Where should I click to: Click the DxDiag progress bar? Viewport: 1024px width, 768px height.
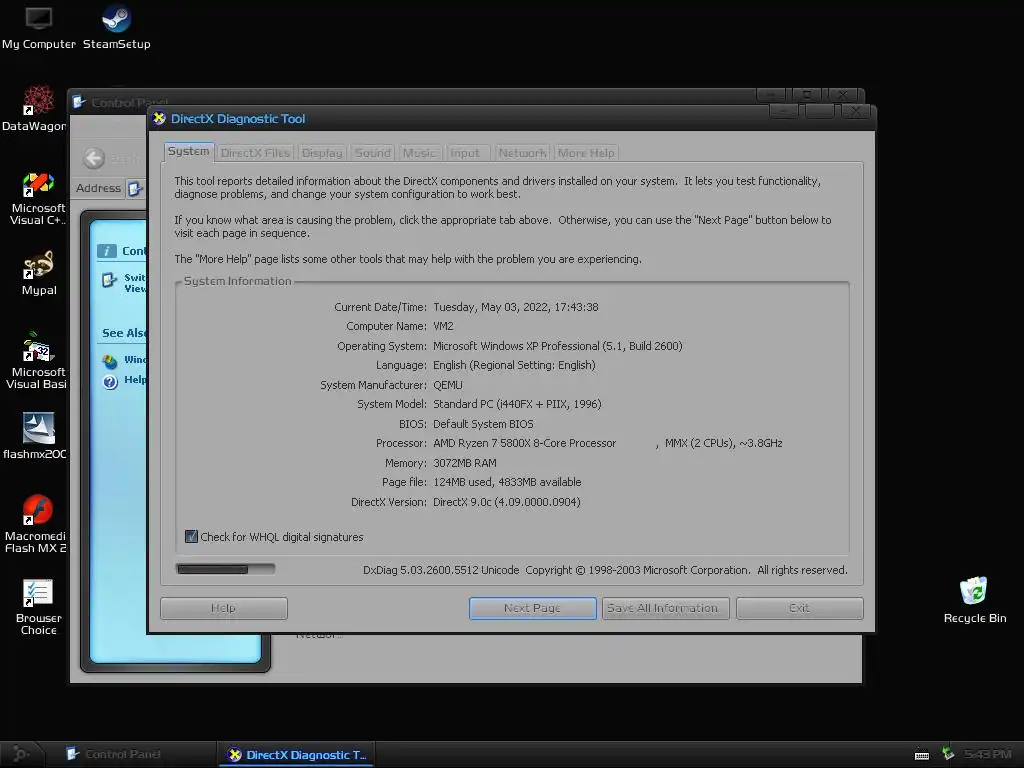pyautogui.click(x=225, y=569)
